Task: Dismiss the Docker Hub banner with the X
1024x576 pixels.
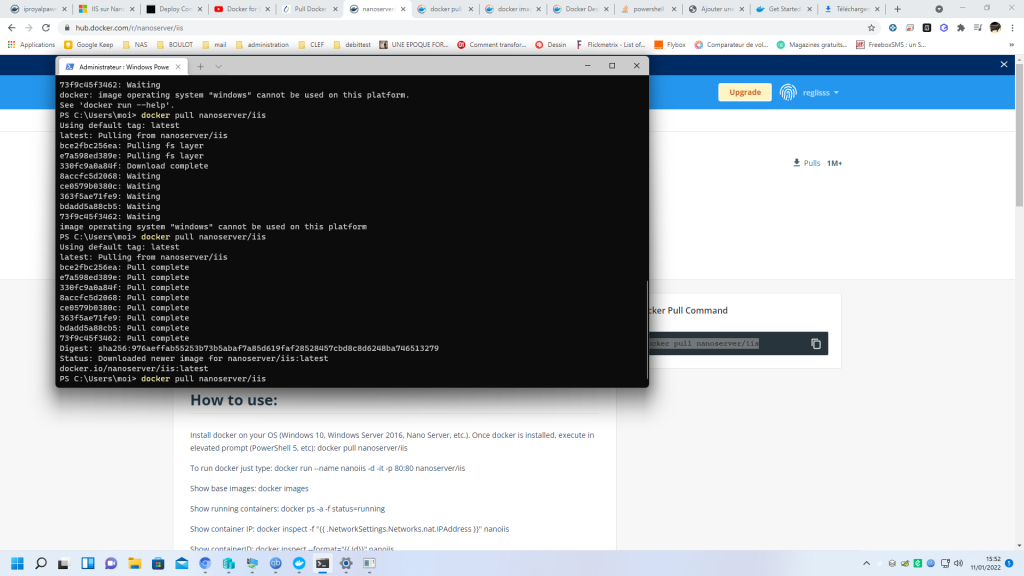Action: (1004, 64)
